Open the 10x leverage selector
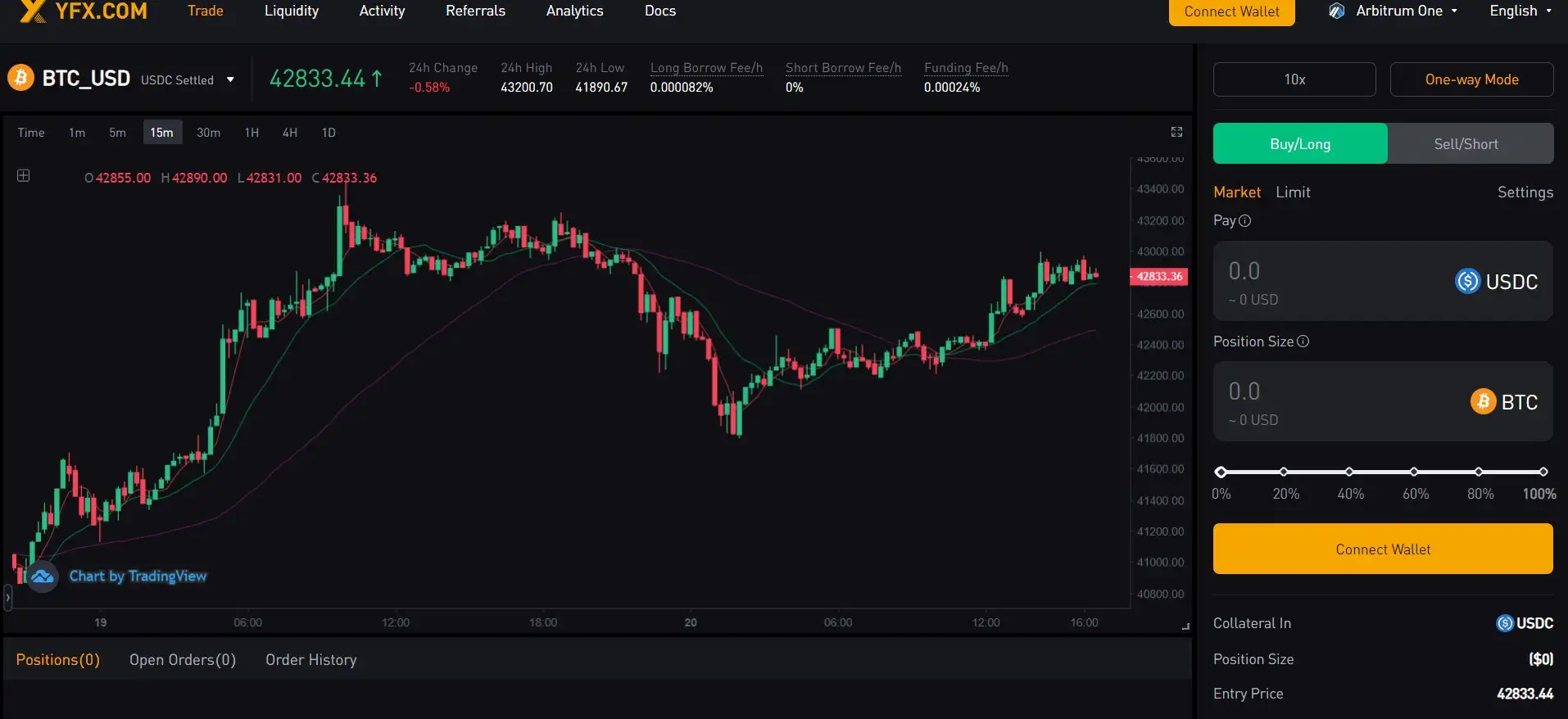Screen dimensions: 1568x719 click(1294, 79)
